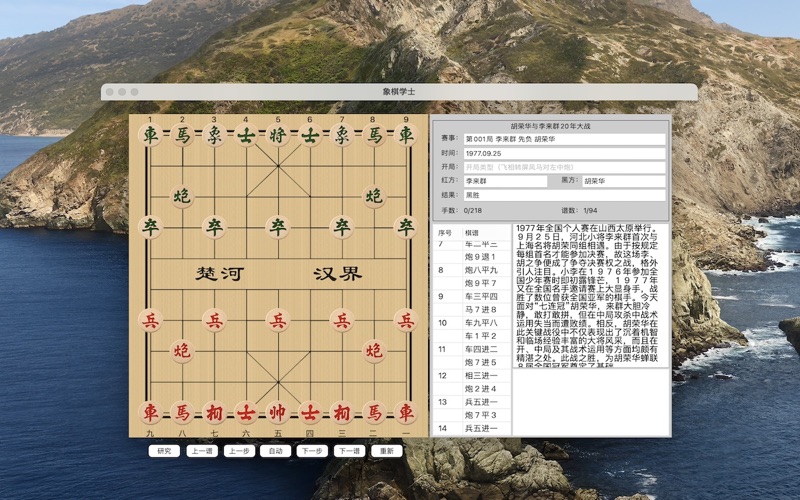Select move row 车1平2
The height and width of the screenshot is (500, 800).
coord(472,336)
